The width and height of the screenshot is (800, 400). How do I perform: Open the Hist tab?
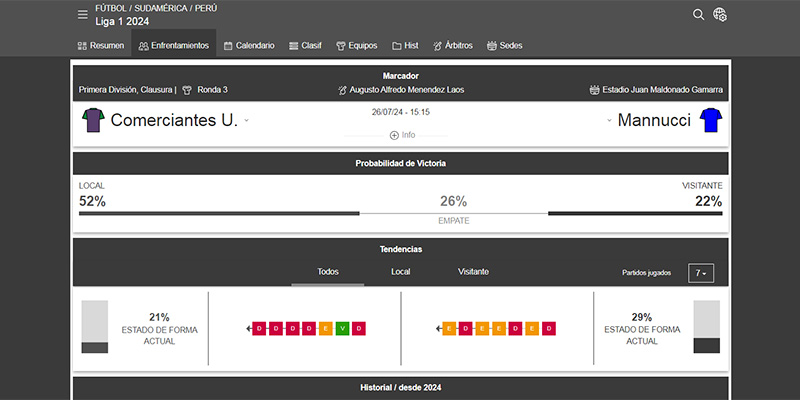click(x=405, y=45)
